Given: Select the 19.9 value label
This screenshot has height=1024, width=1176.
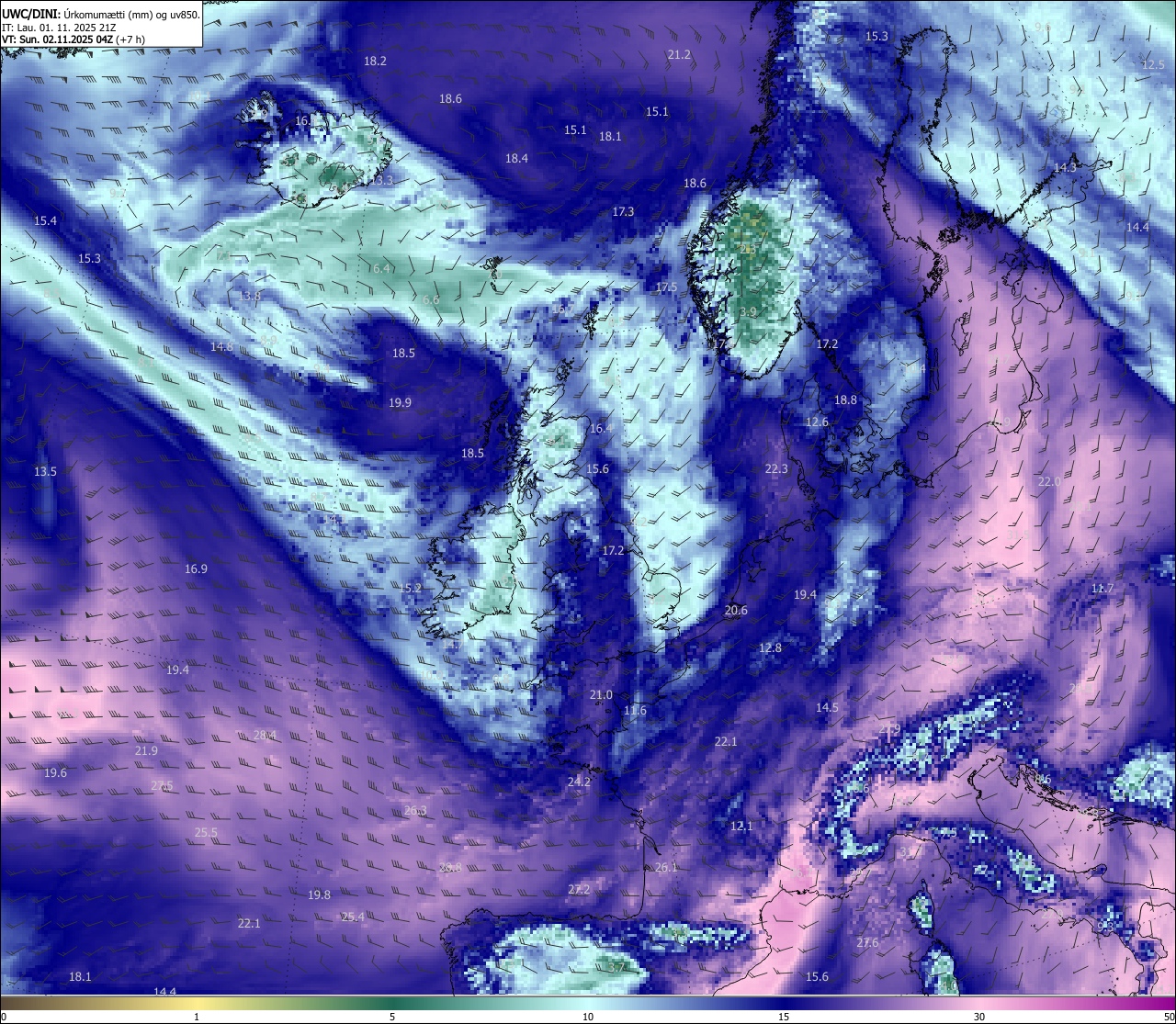Looking at the screenshot, I should (x=400, y=403).
